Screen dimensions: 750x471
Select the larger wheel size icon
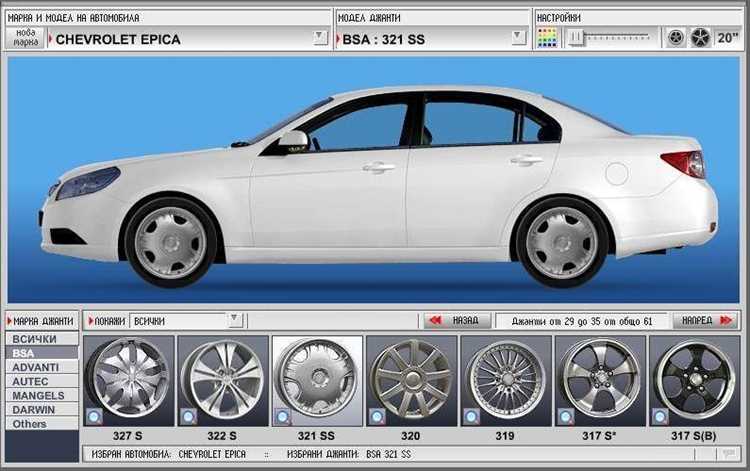click(700, 38)
